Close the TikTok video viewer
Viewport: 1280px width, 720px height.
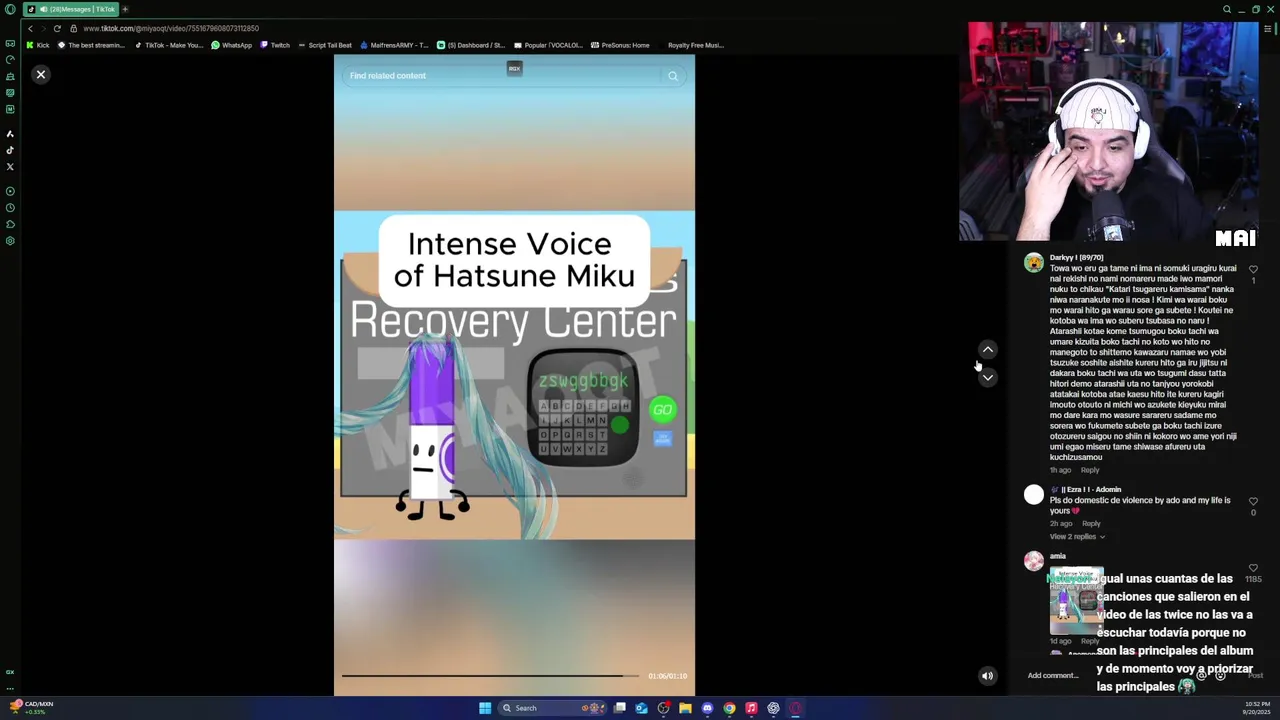(41, 74)
